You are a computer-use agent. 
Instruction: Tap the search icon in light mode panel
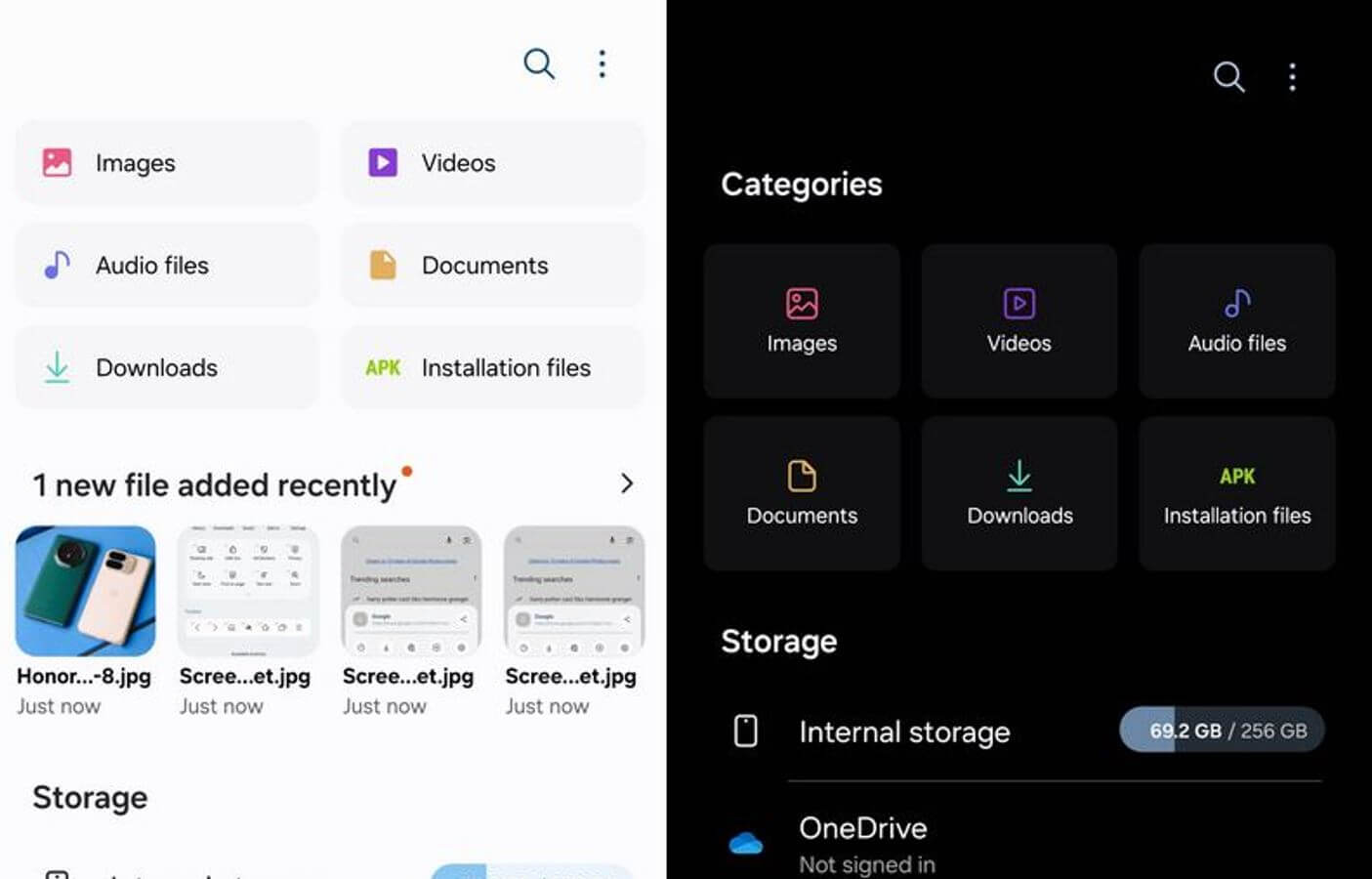point(539,64)
